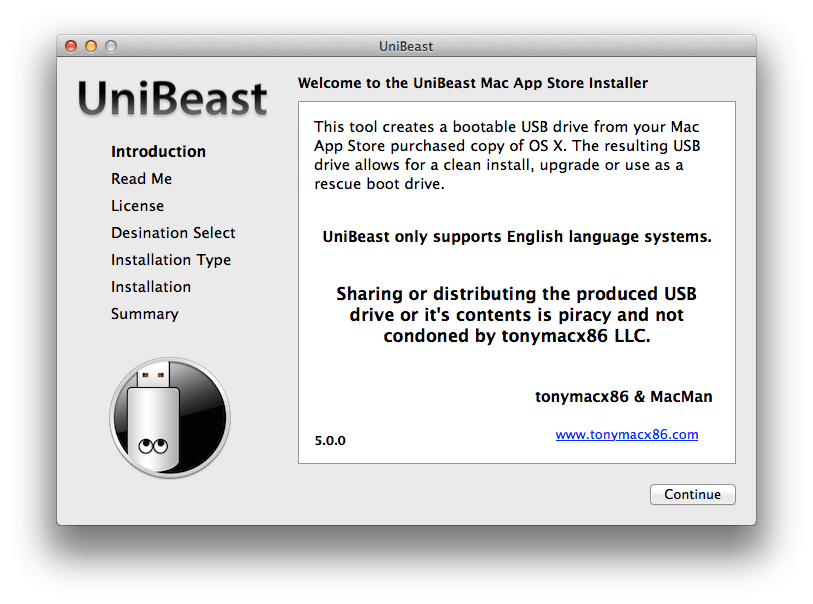This screenshot has height=604, width=813.
Task: Open the Installation step
Action: coord(151,286)
